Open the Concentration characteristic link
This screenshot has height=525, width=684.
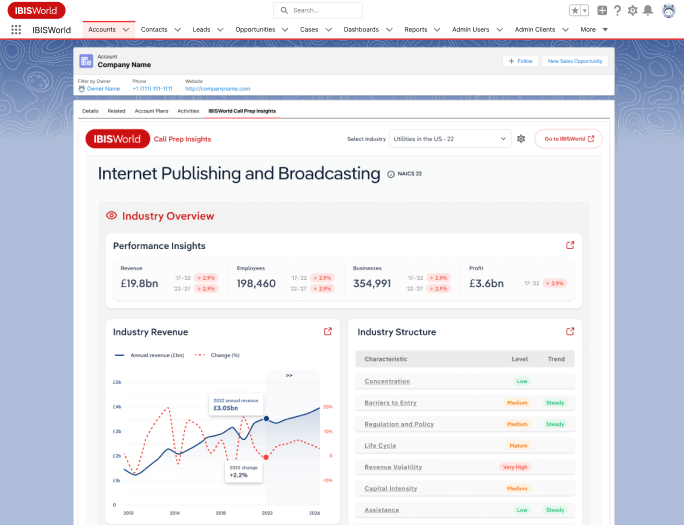pos(387,381)
